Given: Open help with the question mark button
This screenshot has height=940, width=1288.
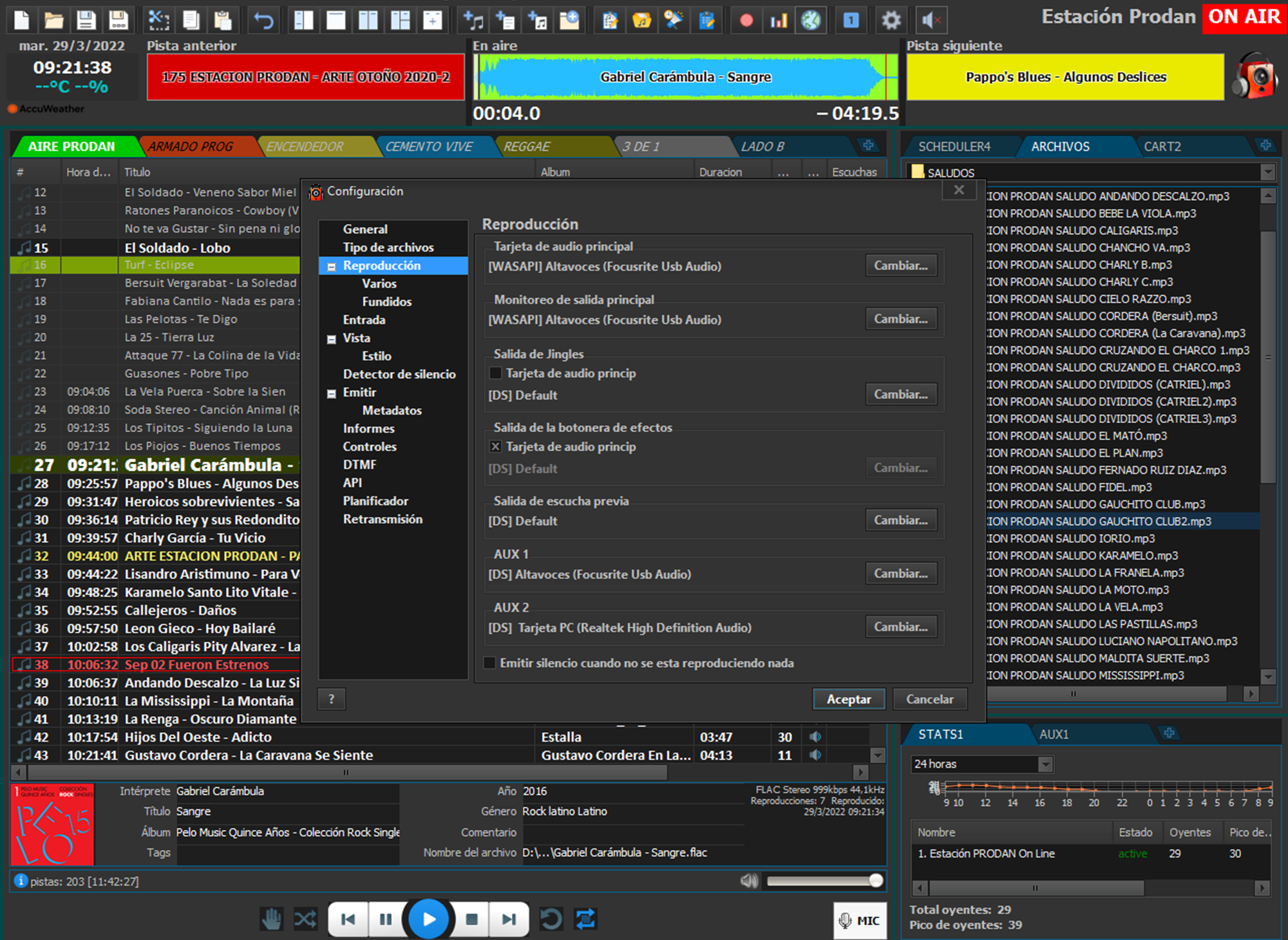Looking at the screenshot, I should pyautogui.click(x=332, y=699).
